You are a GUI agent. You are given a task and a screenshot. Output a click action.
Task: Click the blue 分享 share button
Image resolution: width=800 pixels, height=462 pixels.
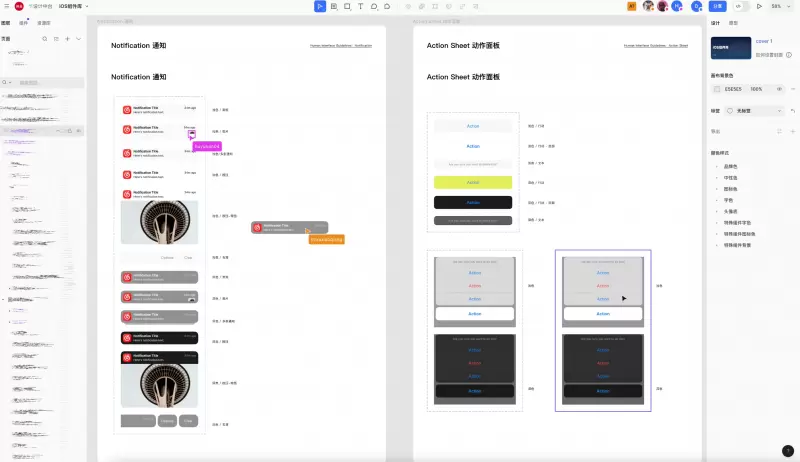(717, 6)
